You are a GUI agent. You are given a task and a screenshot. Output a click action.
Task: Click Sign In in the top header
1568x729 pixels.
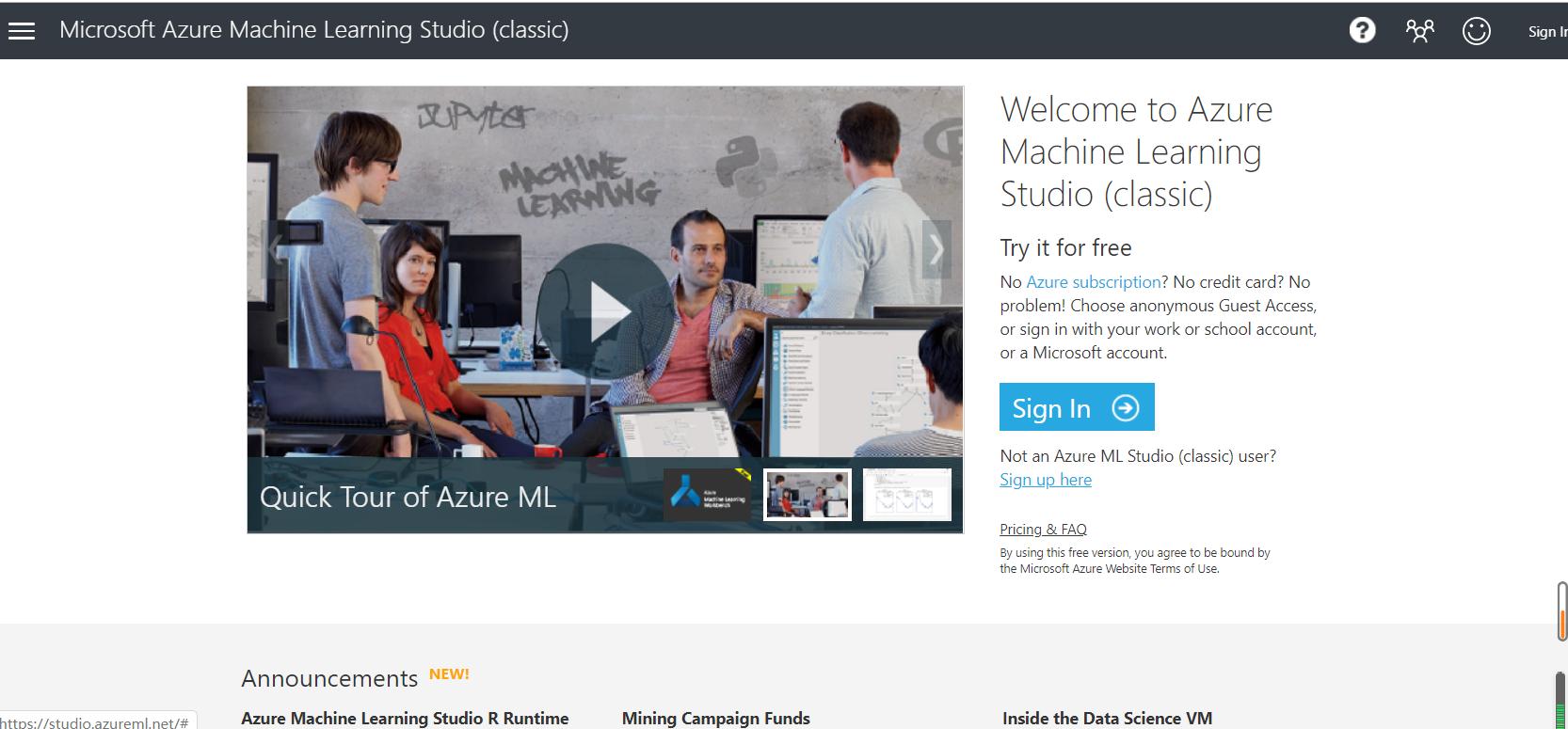tap(1547, 32)
